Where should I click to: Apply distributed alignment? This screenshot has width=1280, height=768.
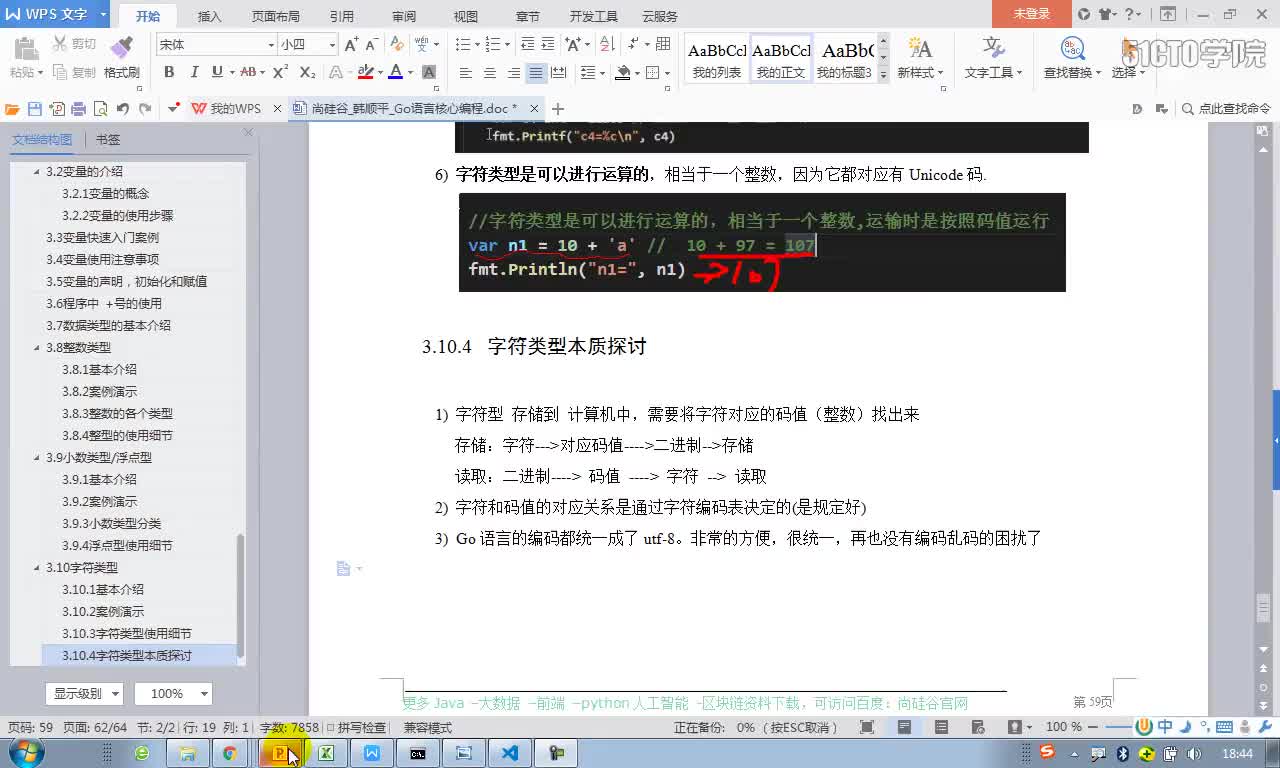[x=559, y=73]
